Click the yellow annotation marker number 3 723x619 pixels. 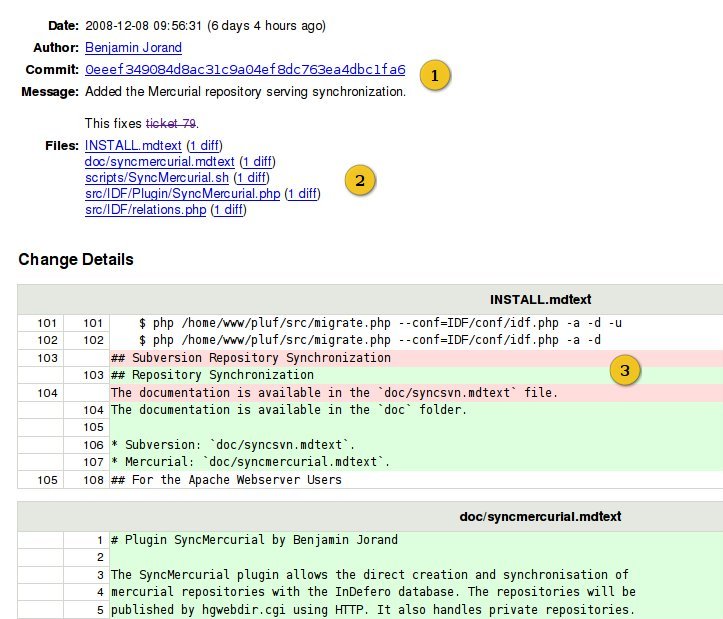coord(625,371)
